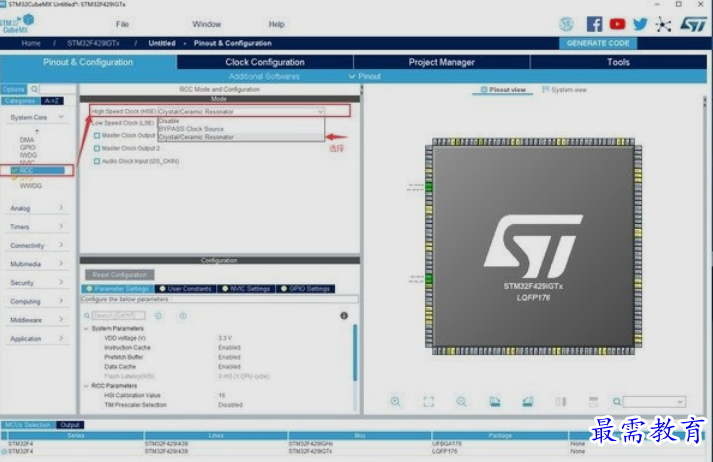This screenshot has width=713, height=462.
Task: Click the pin search magnifier icon
Action: 617,402
